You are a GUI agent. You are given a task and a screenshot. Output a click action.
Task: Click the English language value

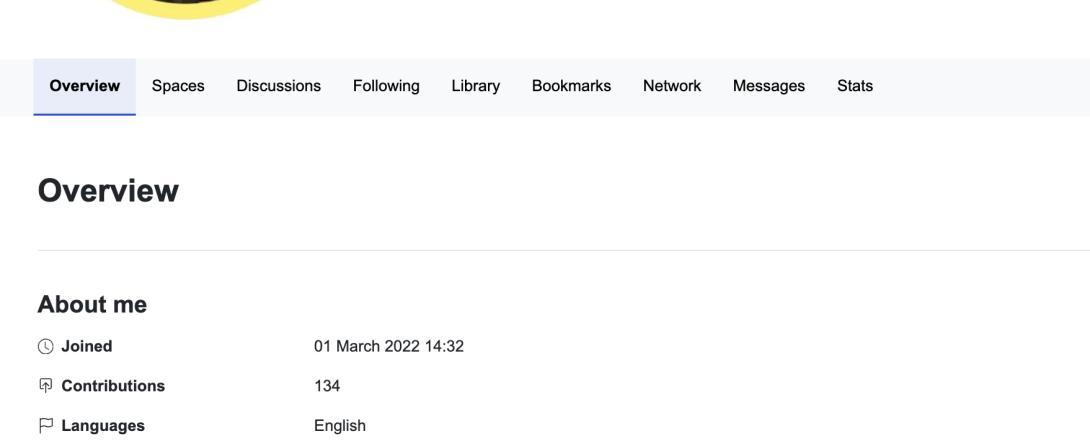point(340,426)
